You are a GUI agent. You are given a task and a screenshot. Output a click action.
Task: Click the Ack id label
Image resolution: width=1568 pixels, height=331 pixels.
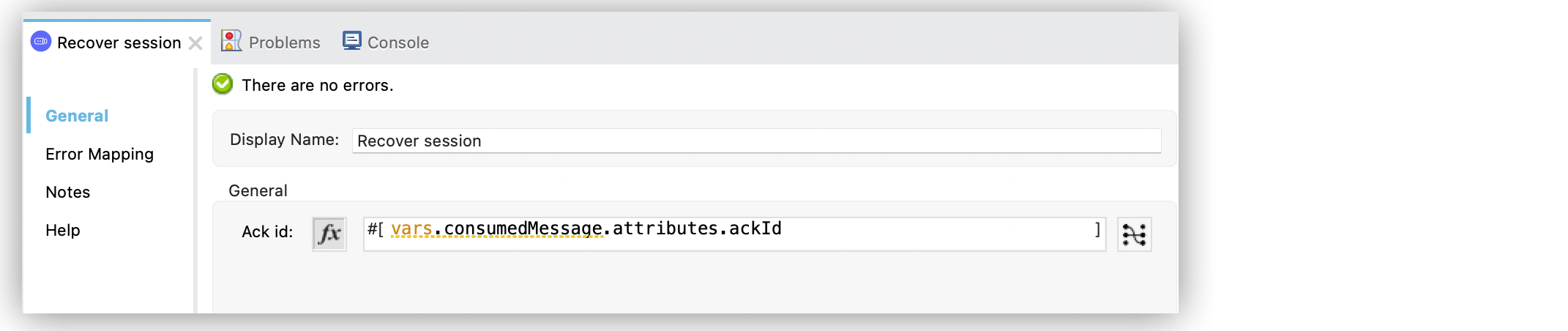point(267,232)
